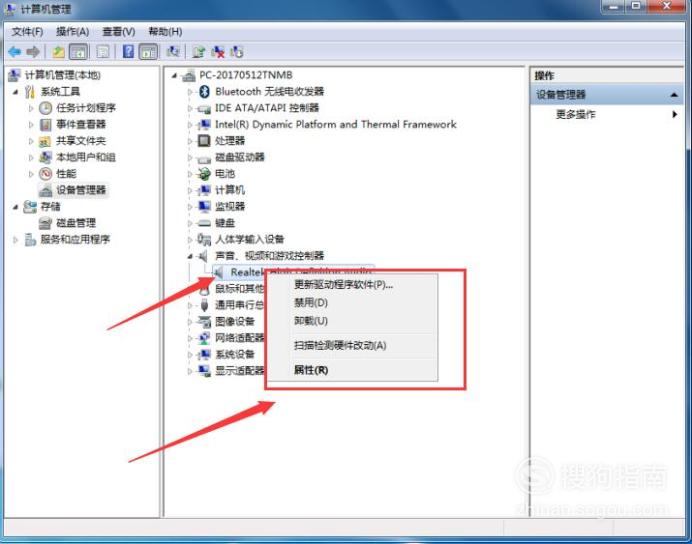The height and width of the screenshot is (544, 692).
Task: Click the back arrow toolbar icon
Action: click(x=15, y=52)
